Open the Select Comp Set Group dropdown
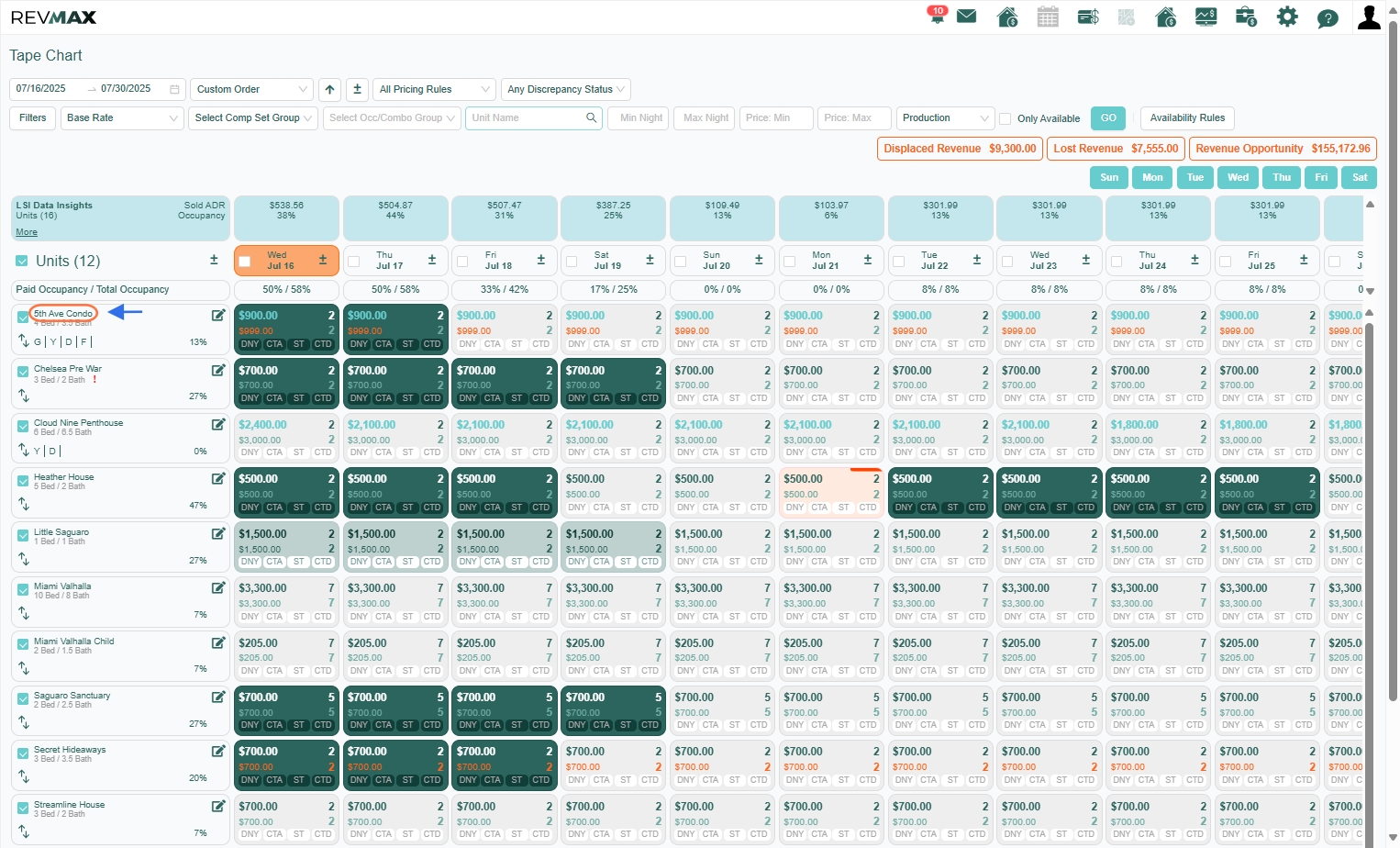The image size is (1400, 848). click(253, 117)
